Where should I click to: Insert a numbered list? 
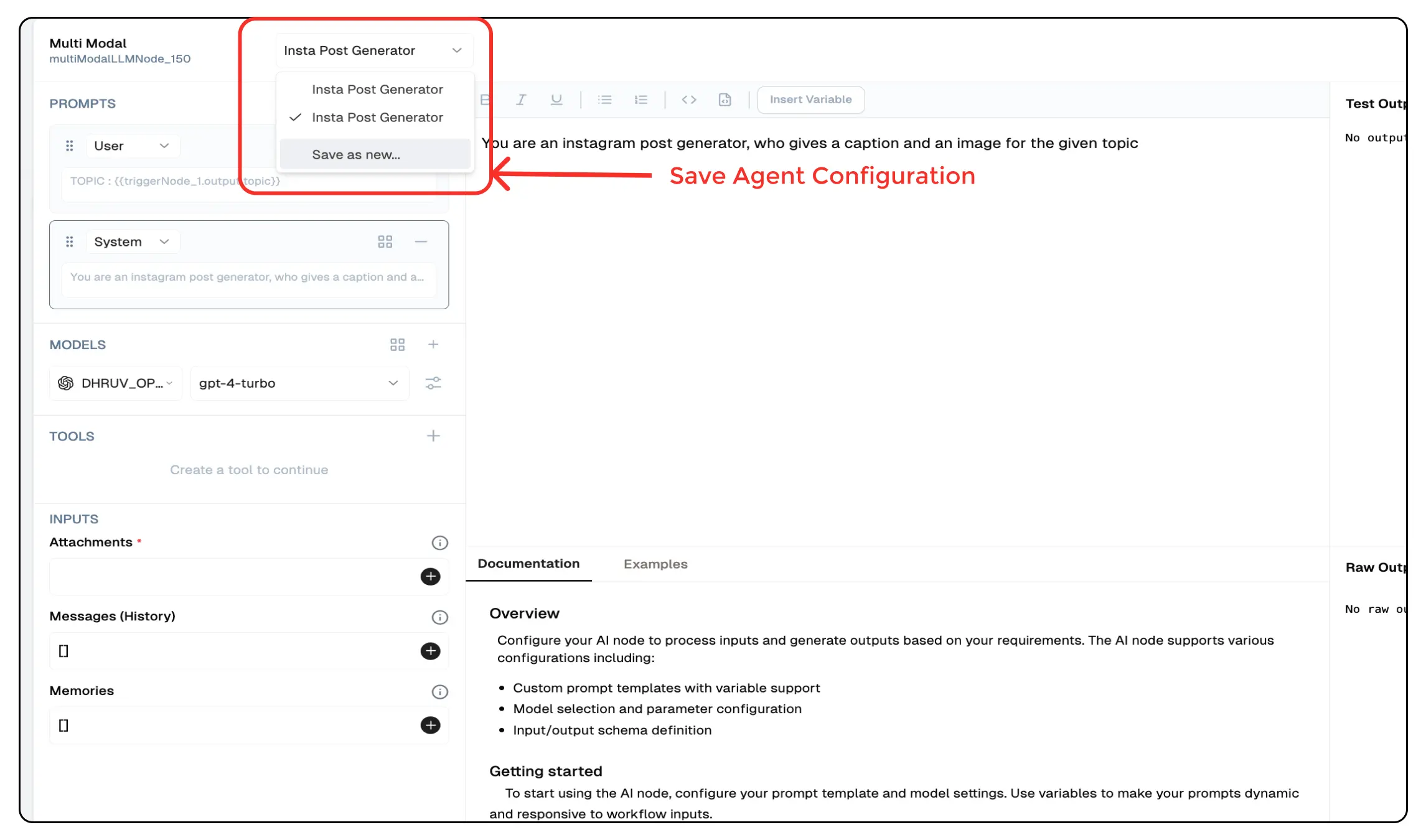pos(640,100)
